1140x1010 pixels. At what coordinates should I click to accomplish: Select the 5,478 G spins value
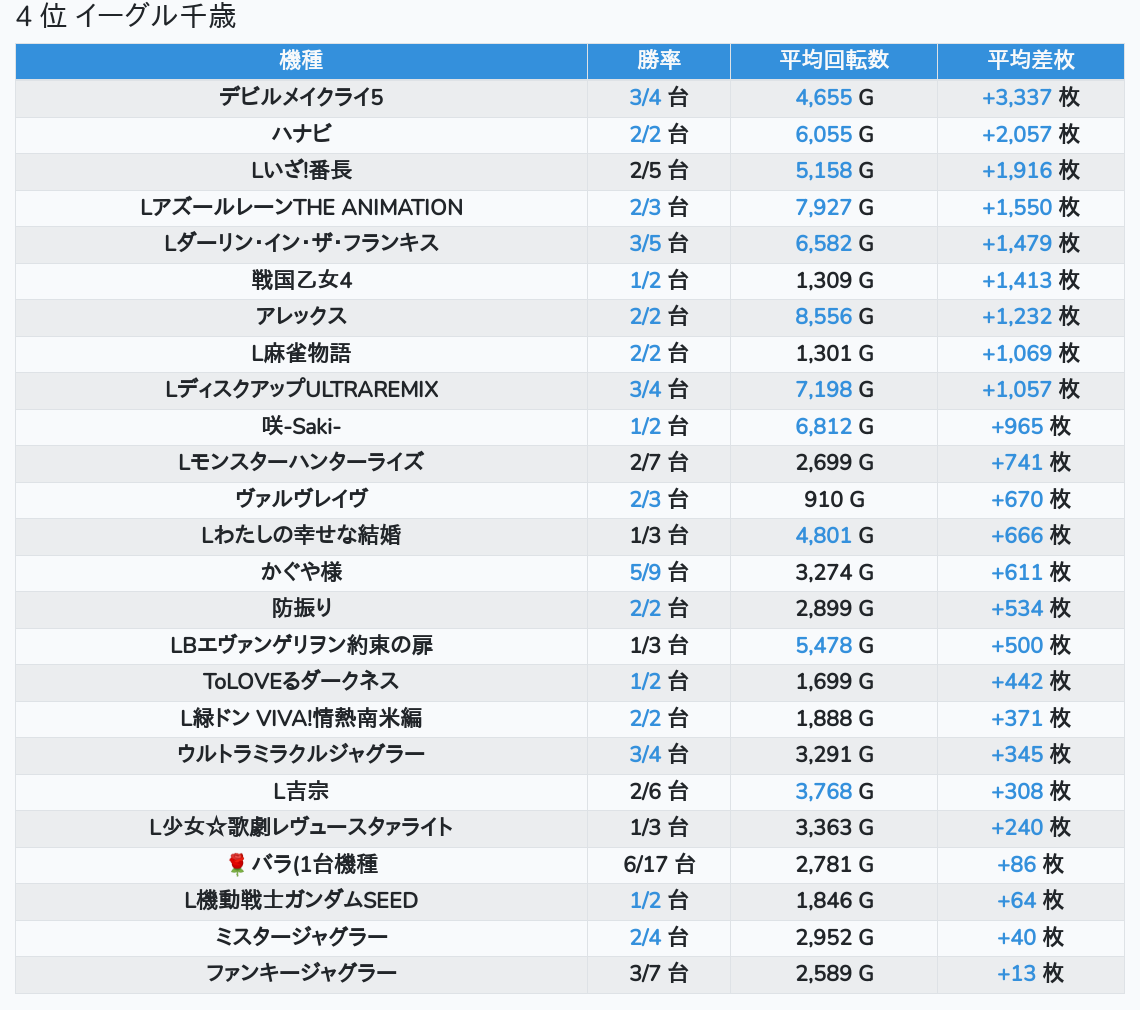click(x=834, y=645)
